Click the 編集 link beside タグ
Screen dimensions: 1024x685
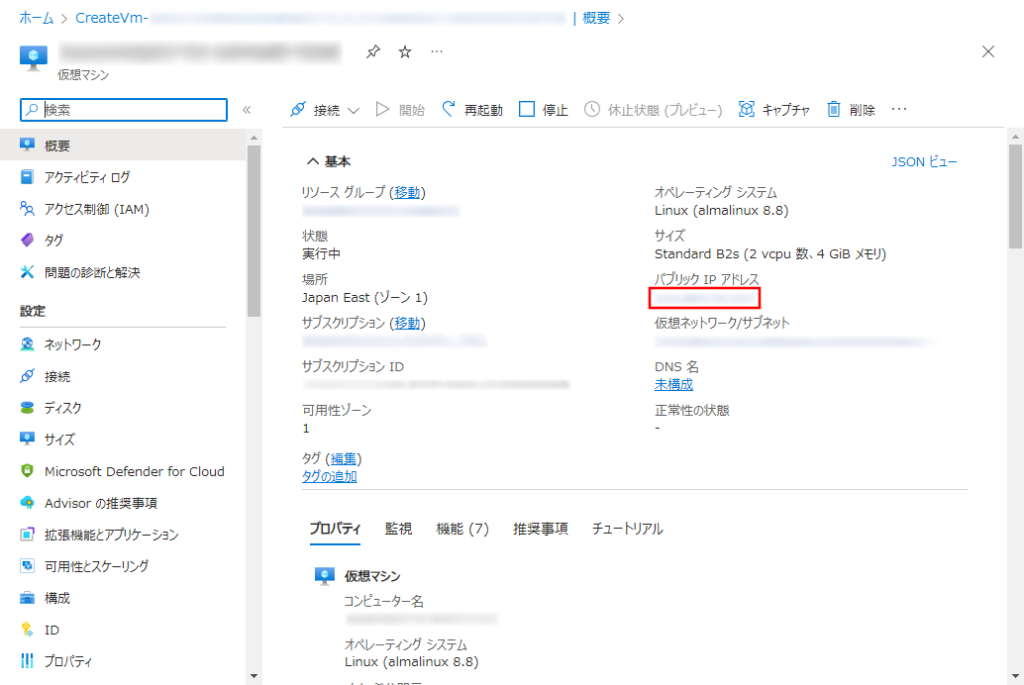coord(343,459)
